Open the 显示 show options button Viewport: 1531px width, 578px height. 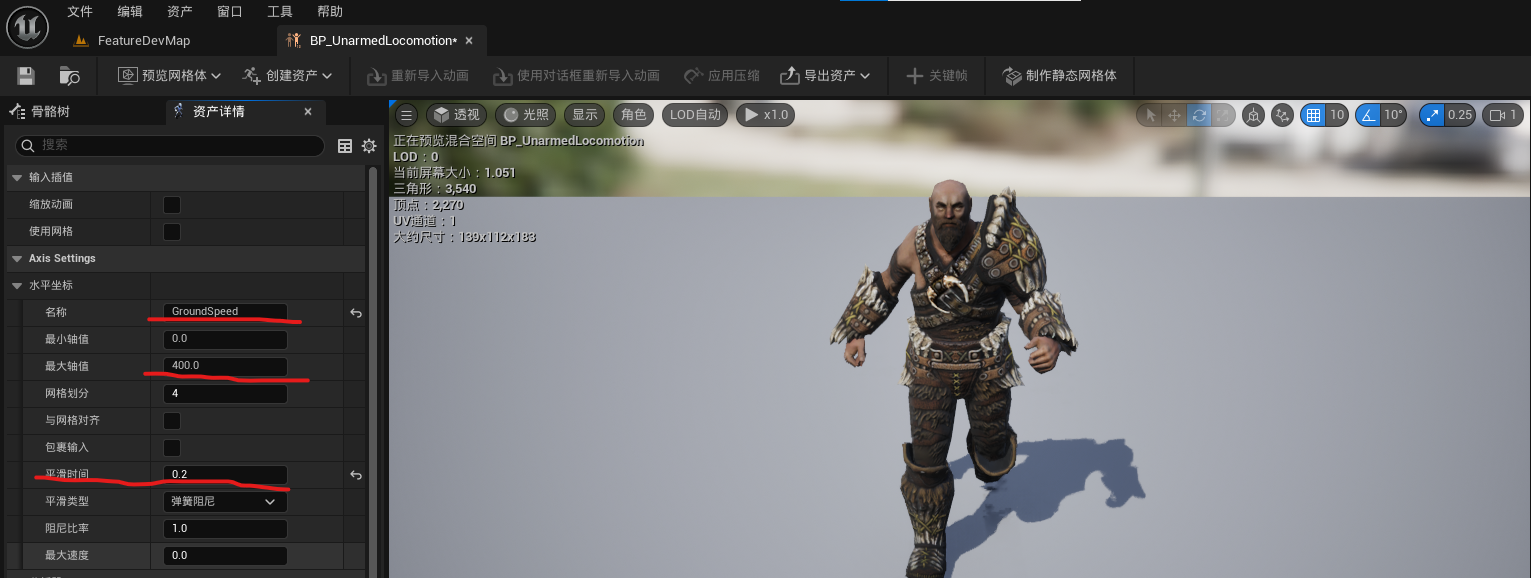pos(585,115)
